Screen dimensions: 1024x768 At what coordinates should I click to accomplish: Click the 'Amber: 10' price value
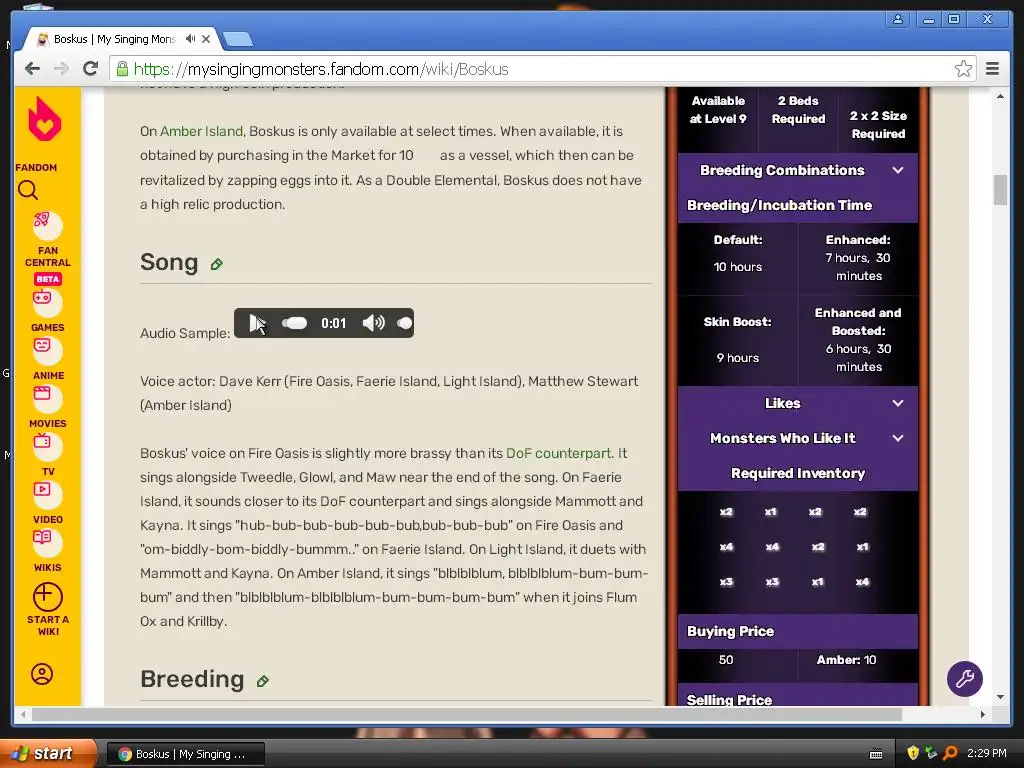coord(846,660)
